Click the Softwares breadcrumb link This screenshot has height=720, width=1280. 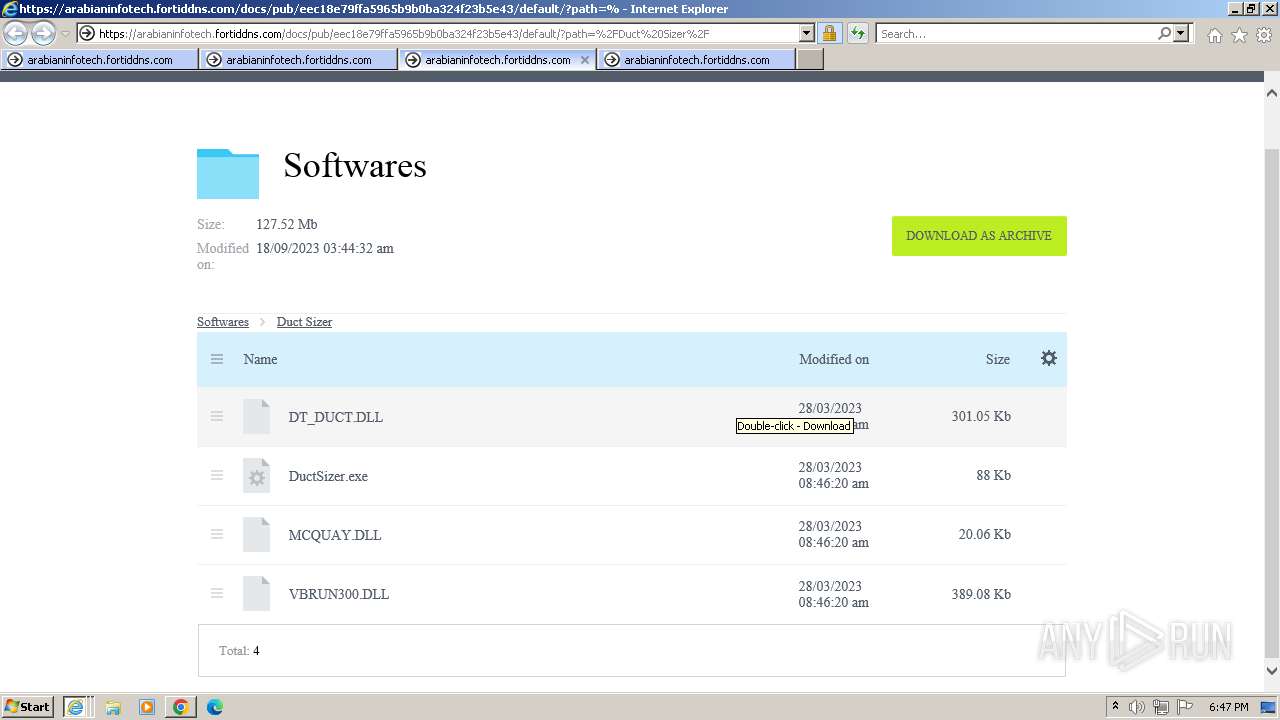[223, 322]
